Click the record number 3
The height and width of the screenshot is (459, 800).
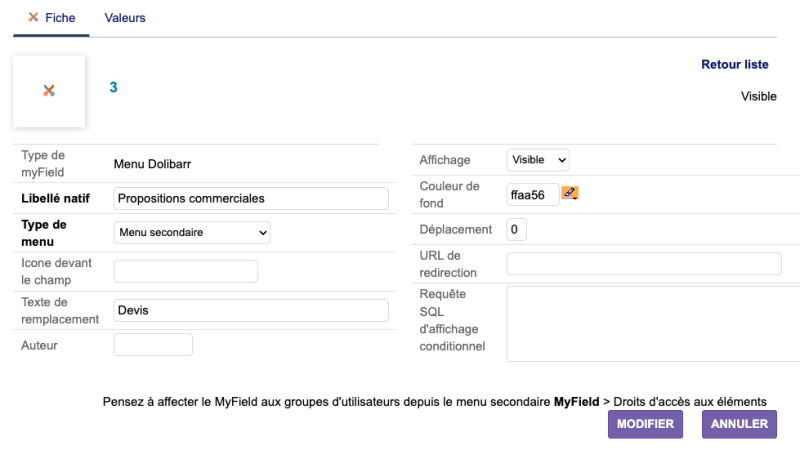(113, 87)
